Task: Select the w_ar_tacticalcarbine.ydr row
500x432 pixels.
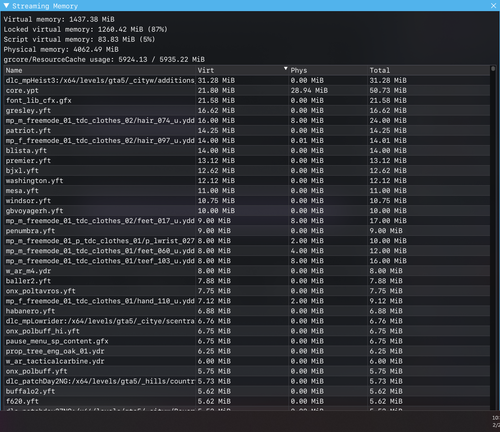Action: [x=247, y=361]
